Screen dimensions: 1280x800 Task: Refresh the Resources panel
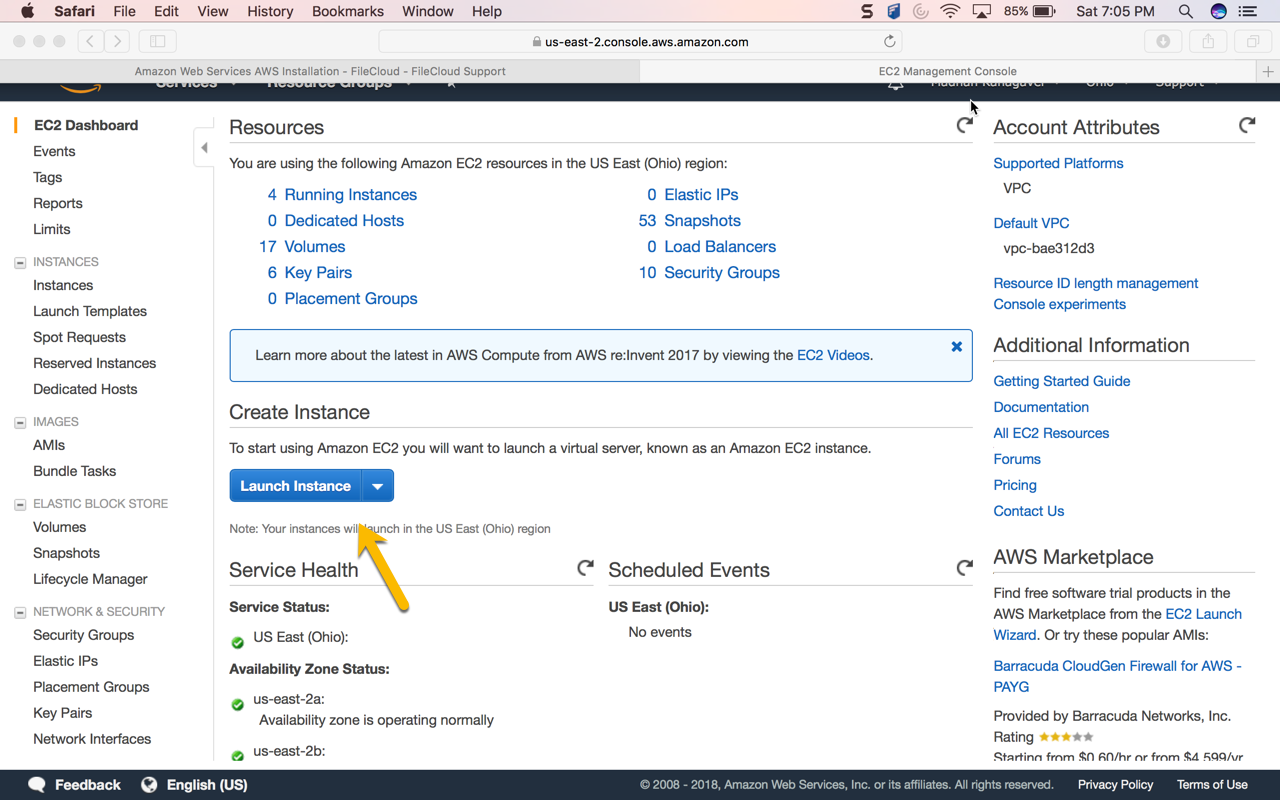pos(964,125)
